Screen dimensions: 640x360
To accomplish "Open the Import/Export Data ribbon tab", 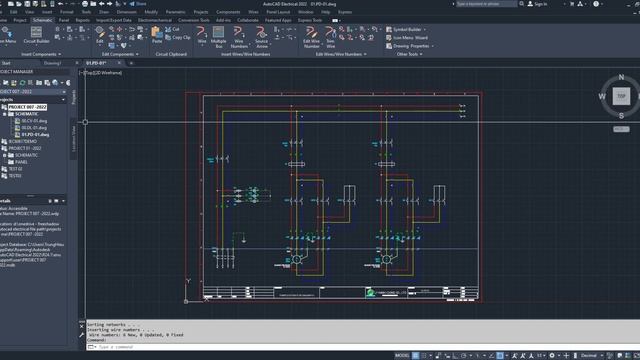I will 114,20.
